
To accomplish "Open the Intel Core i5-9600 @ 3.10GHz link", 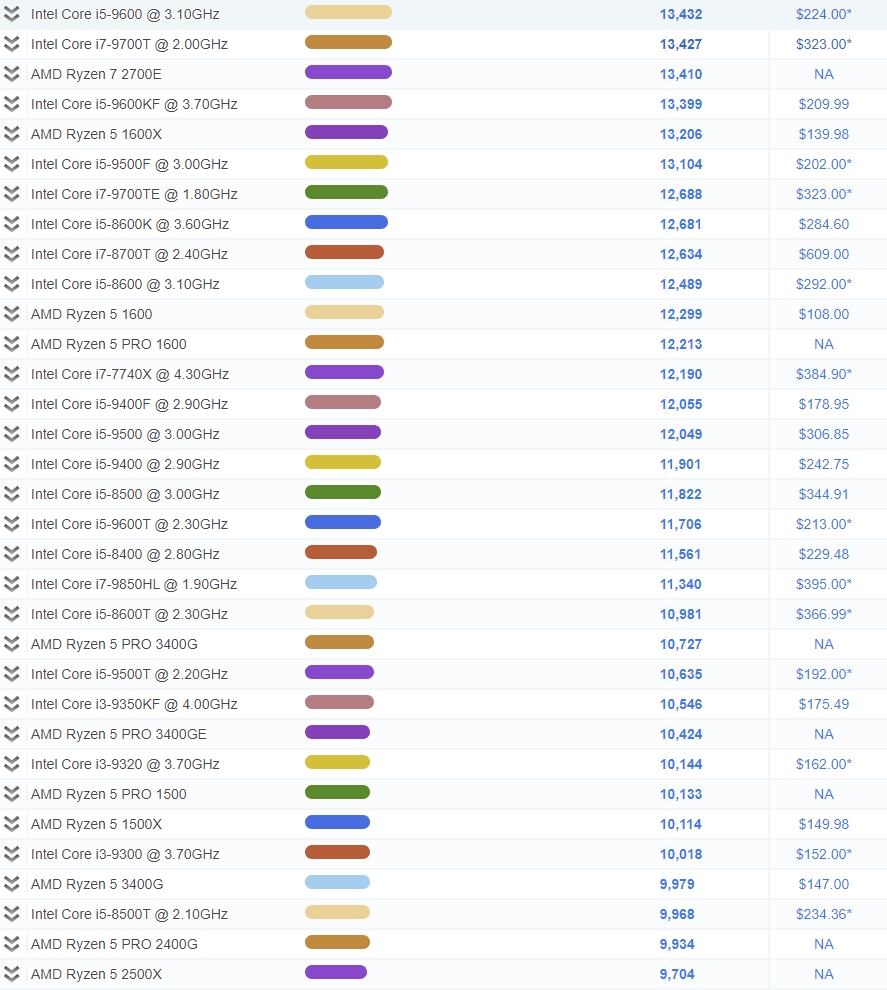I will tap(125, 14).
